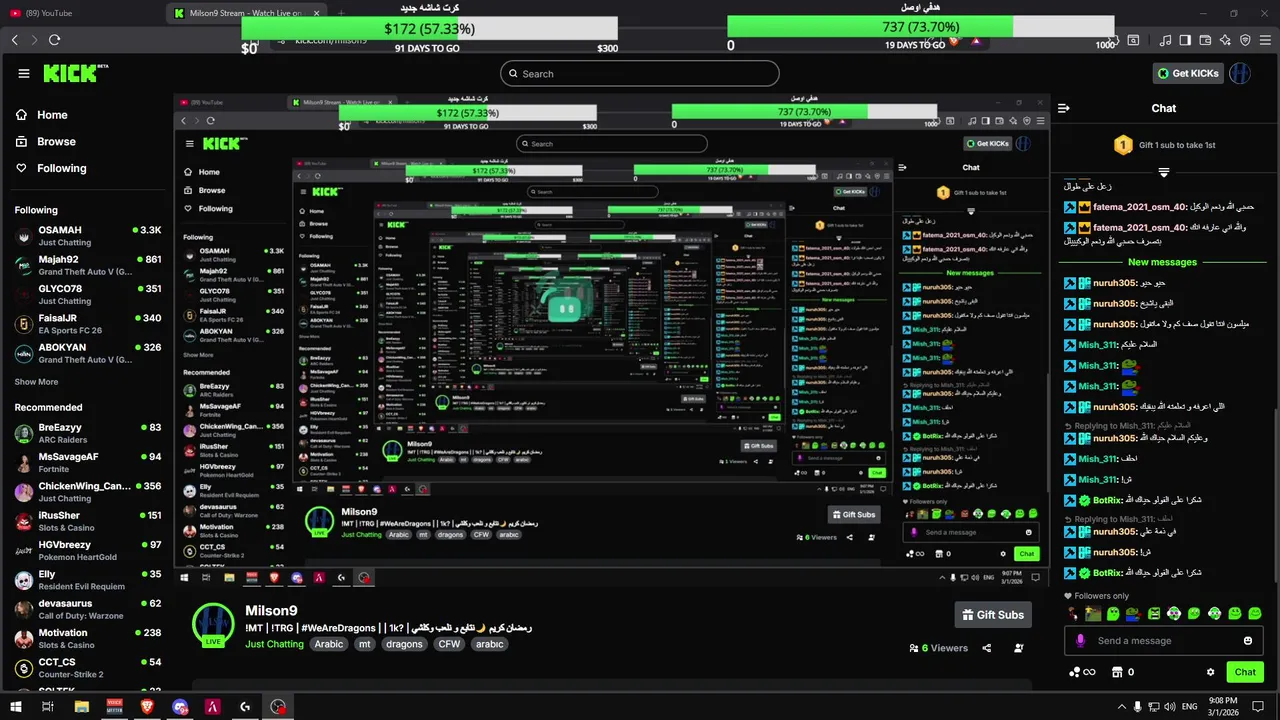
Task: Click Gift 1 sub rank badge
Action: [1122, 145]
